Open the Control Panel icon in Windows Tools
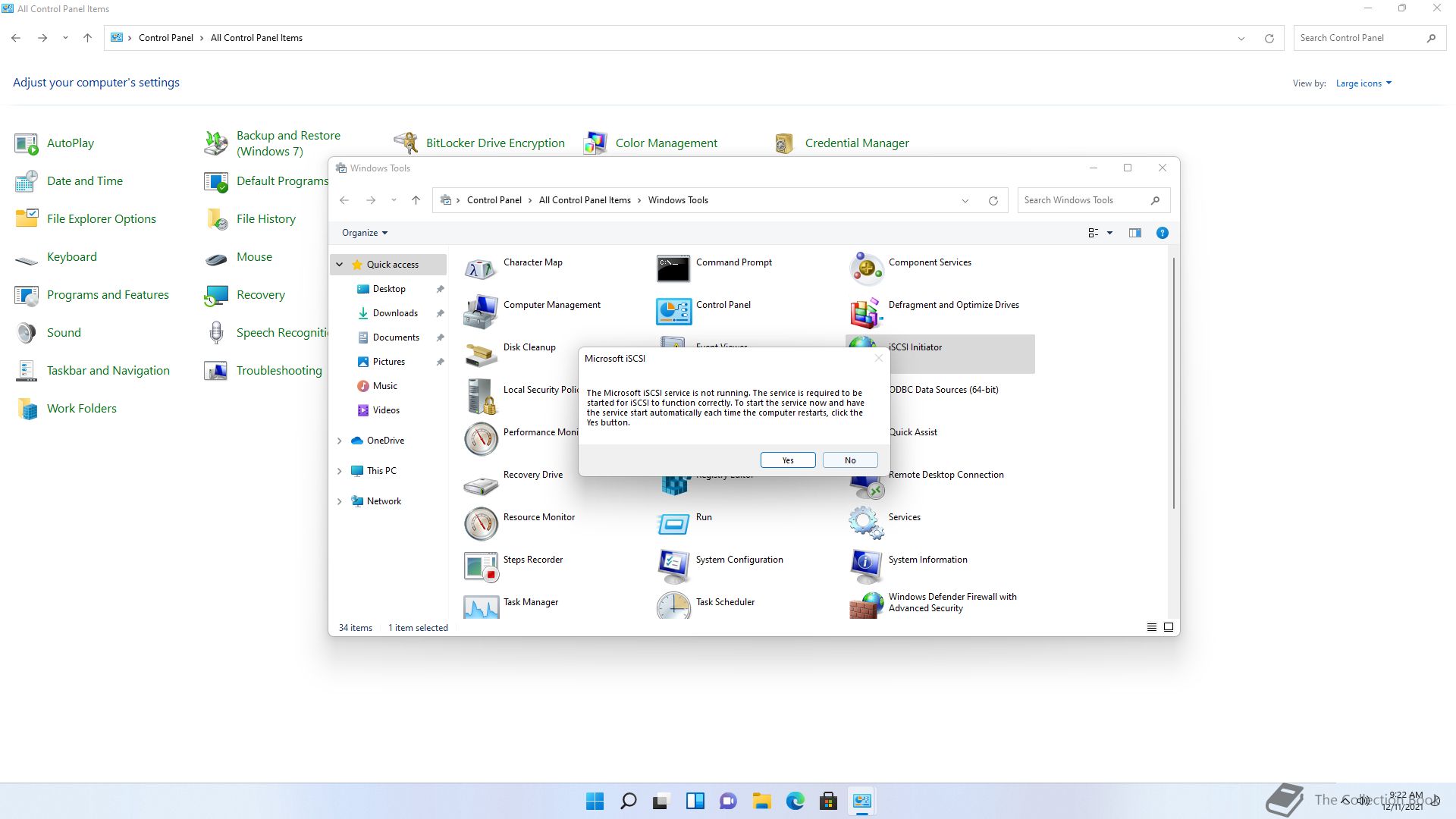Screen dimensions: 1456x819 [x=673, y=311]
